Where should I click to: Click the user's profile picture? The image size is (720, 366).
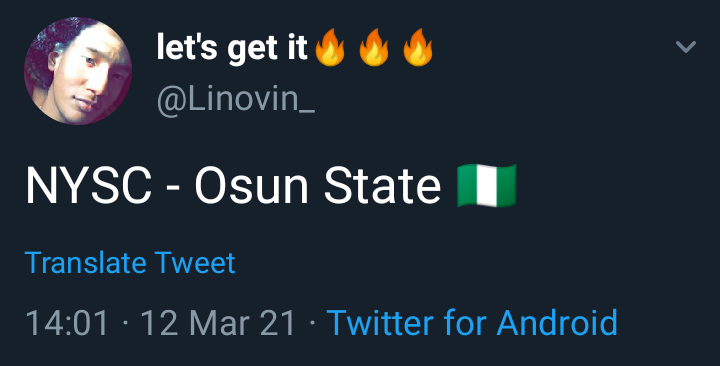(x=78, y=71)
